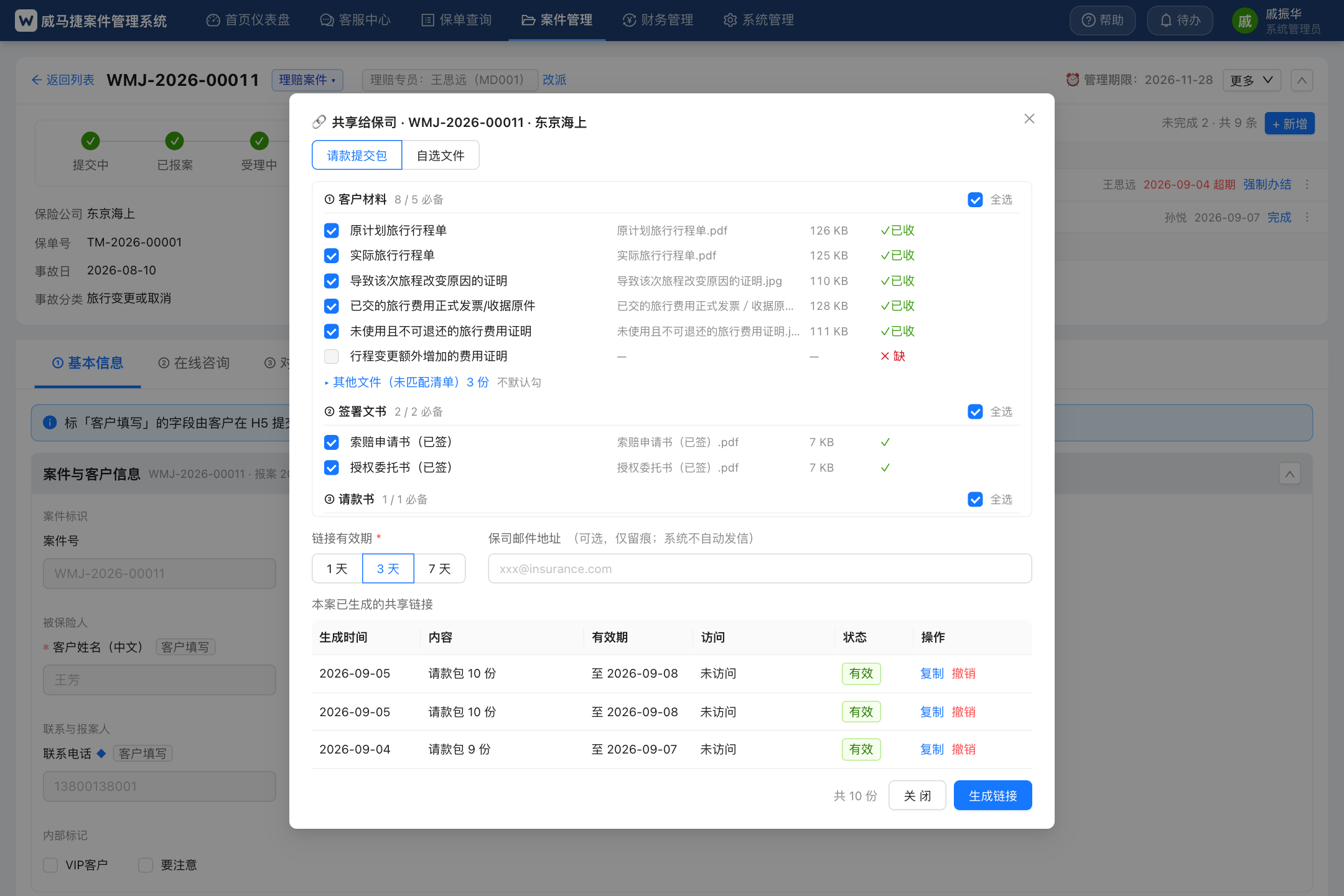Viewport: 1344px width, 896px height.
Task: Click the ＋新增 button
Action: [x=1289, y=123]
